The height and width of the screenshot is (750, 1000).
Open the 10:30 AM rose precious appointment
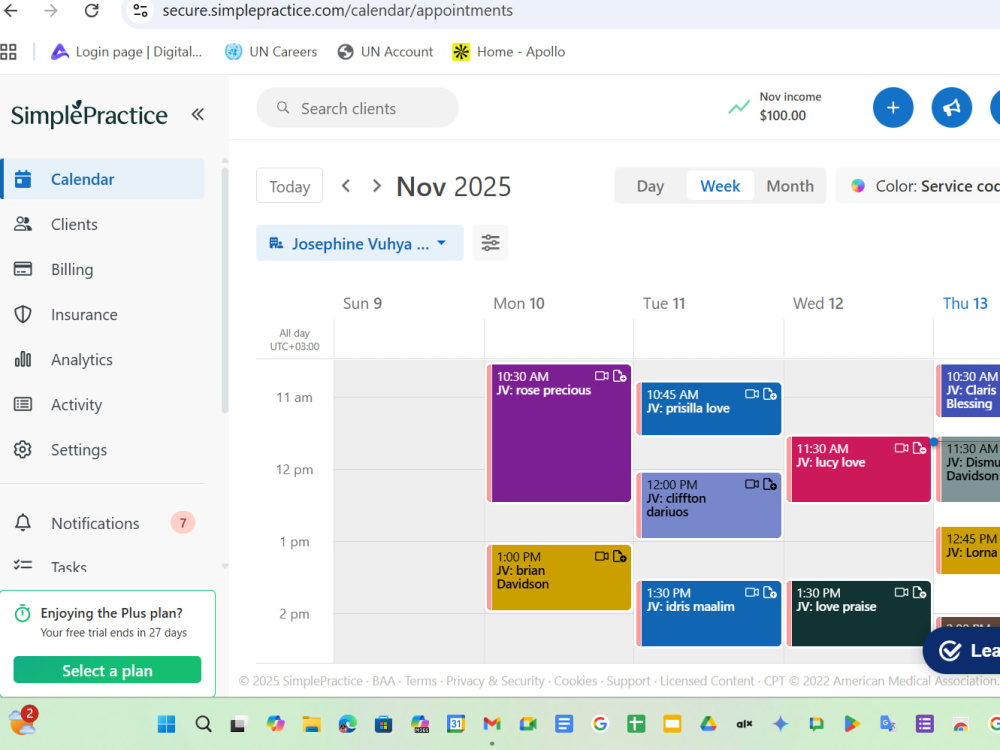pyautogui.click(x=559, y=433)
